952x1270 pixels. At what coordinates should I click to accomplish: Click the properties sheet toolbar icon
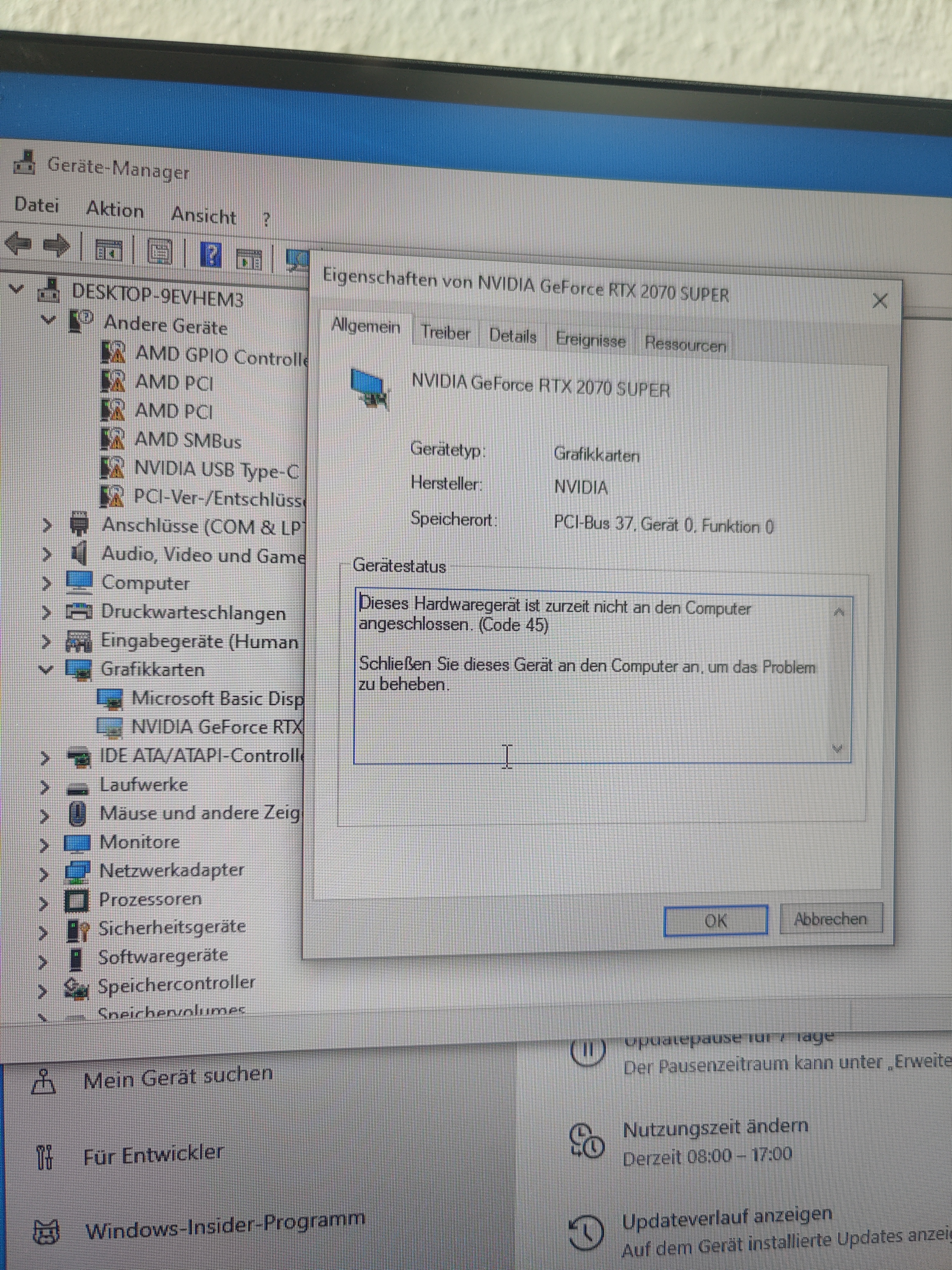pos(160,252)
